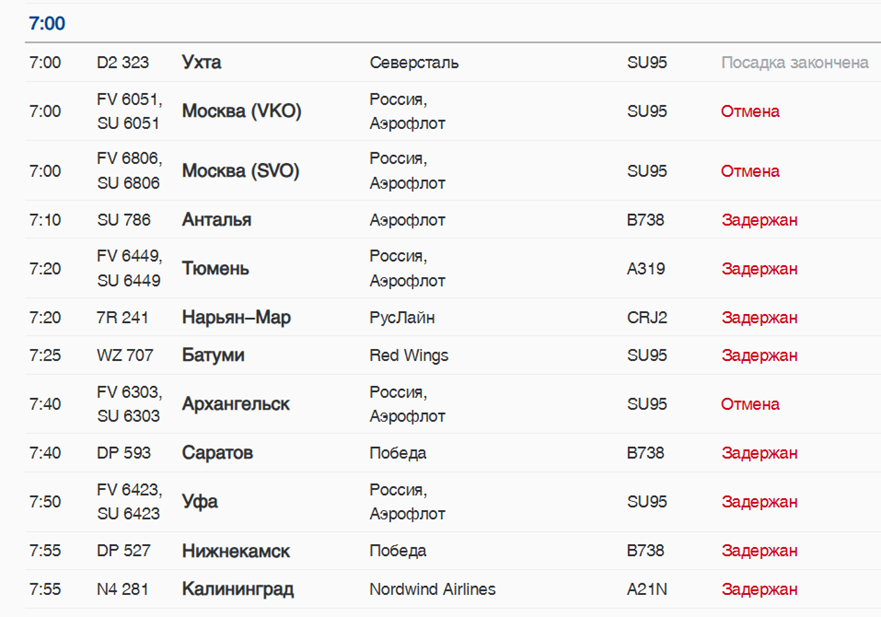Click the Отмена status for Москва (VKO)
881x617 pixels.
coord(749,111)
